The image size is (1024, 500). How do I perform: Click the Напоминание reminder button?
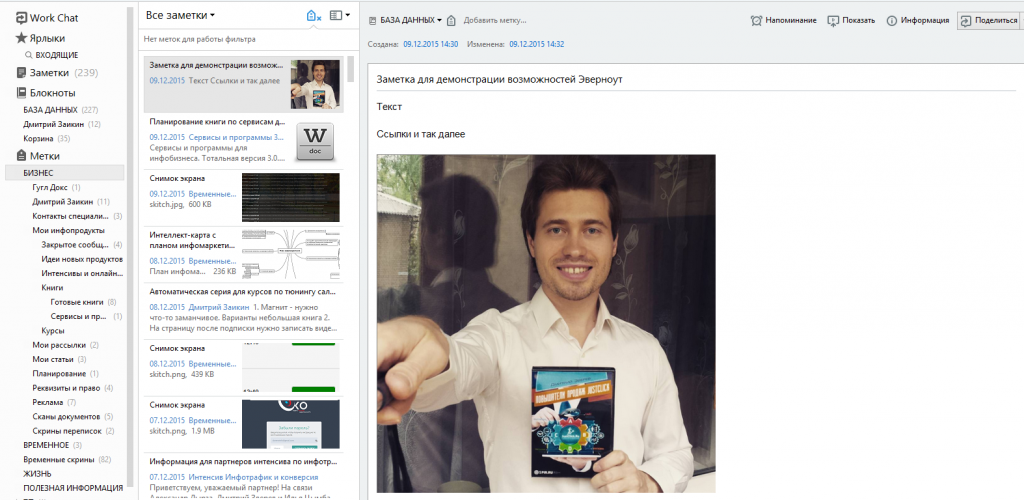(x=784, y=21)
